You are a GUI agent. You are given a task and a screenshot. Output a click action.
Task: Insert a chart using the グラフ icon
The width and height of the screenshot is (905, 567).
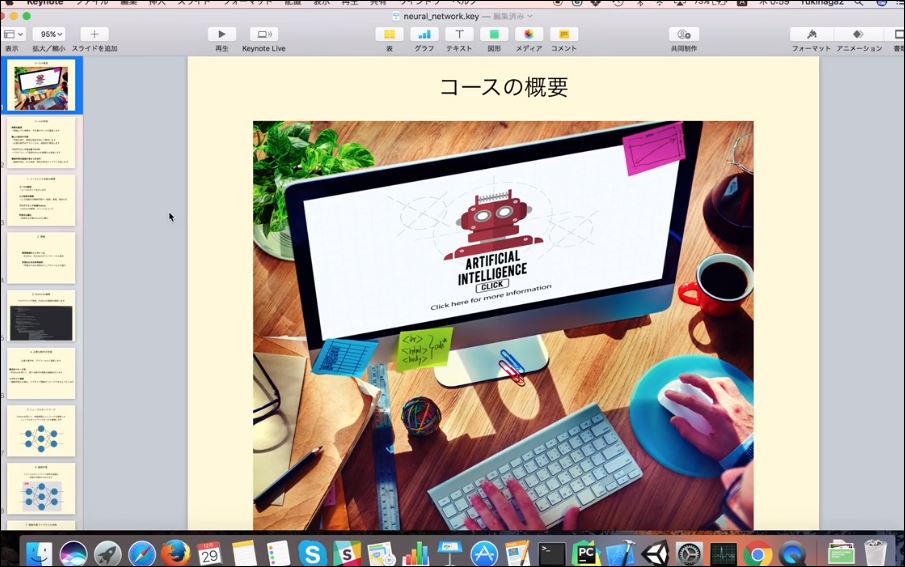click(424, 35)
